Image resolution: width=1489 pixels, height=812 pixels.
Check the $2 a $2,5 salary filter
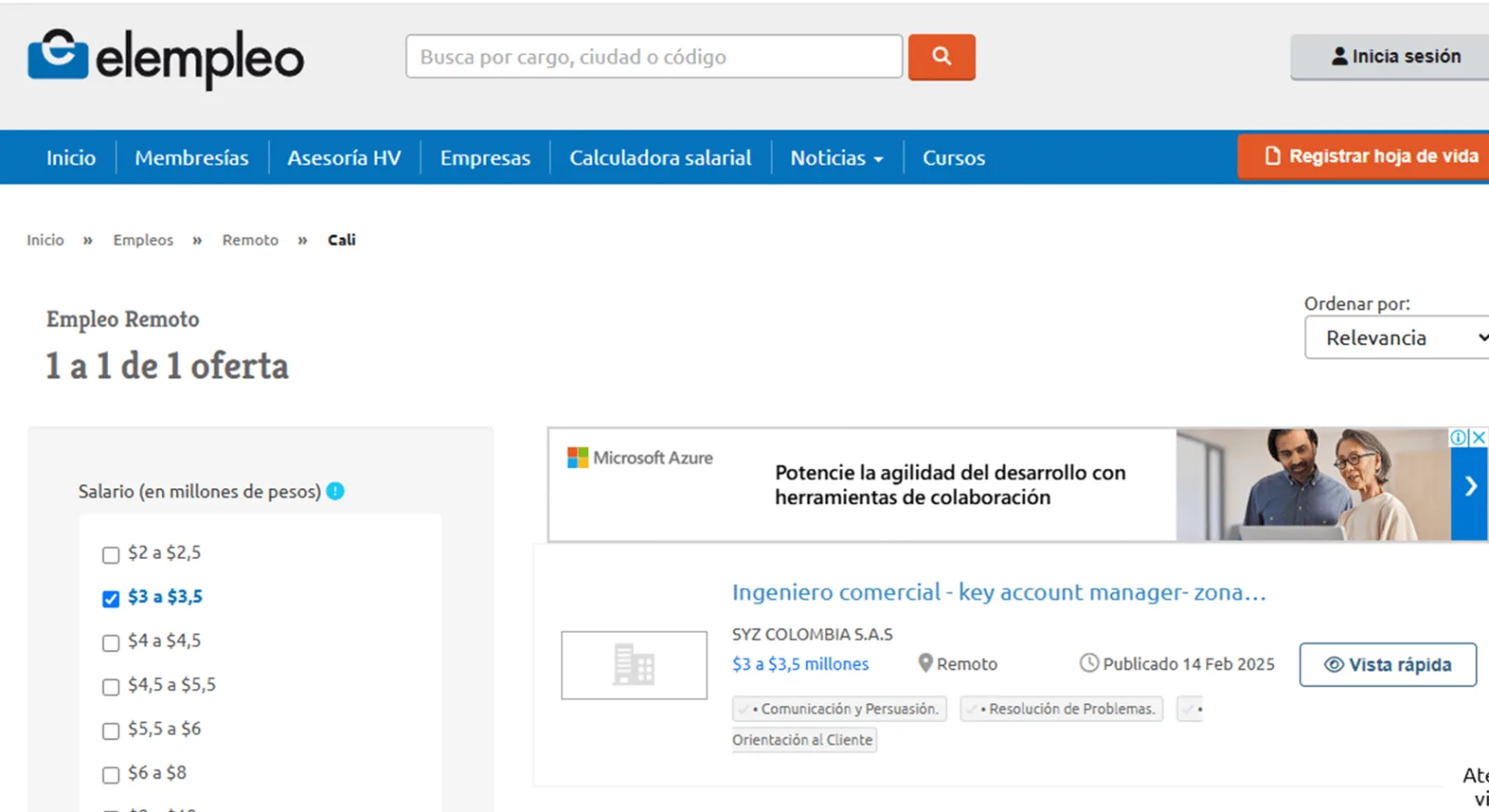pyautogui.click(x=111, y=555)
